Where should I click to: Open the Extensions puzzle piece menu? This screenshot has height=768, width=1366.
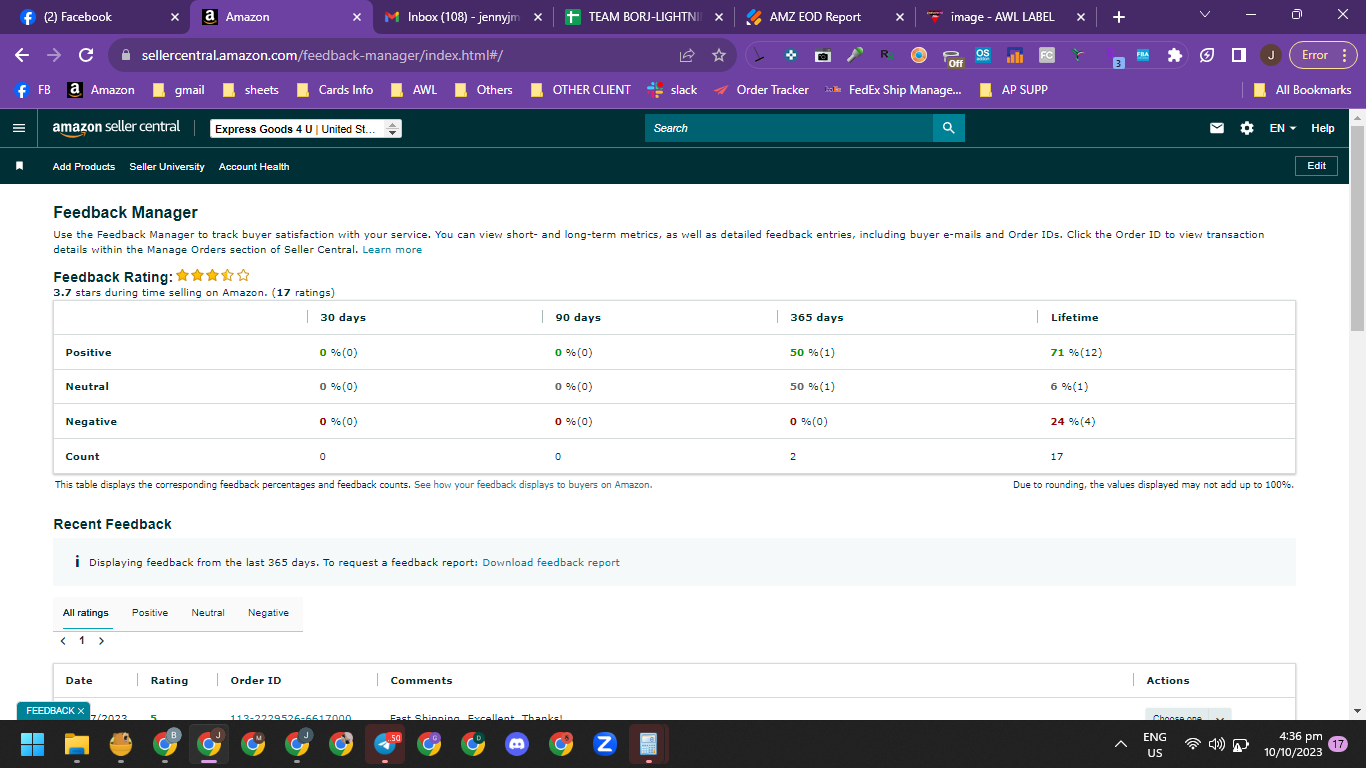[1175, 56]
